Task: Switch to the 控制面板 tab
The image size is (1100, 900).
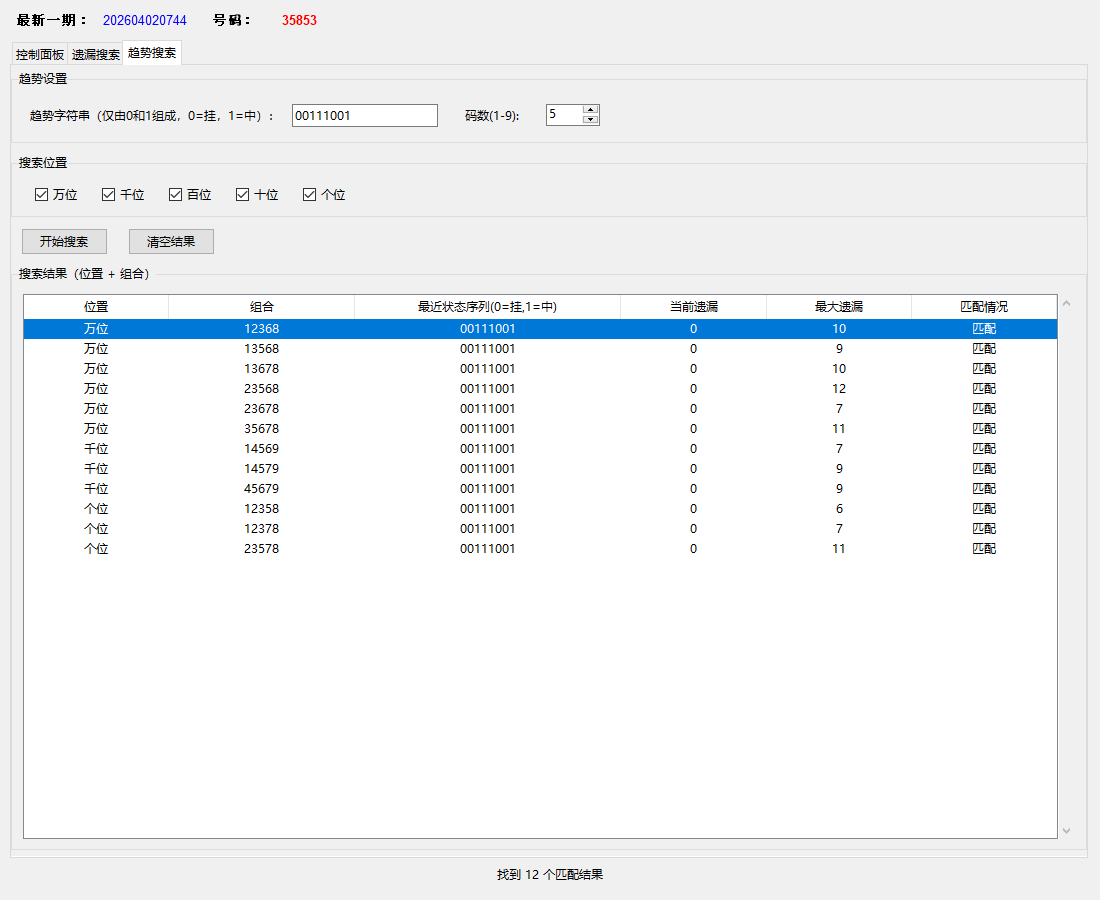Action: click(40, 55)
